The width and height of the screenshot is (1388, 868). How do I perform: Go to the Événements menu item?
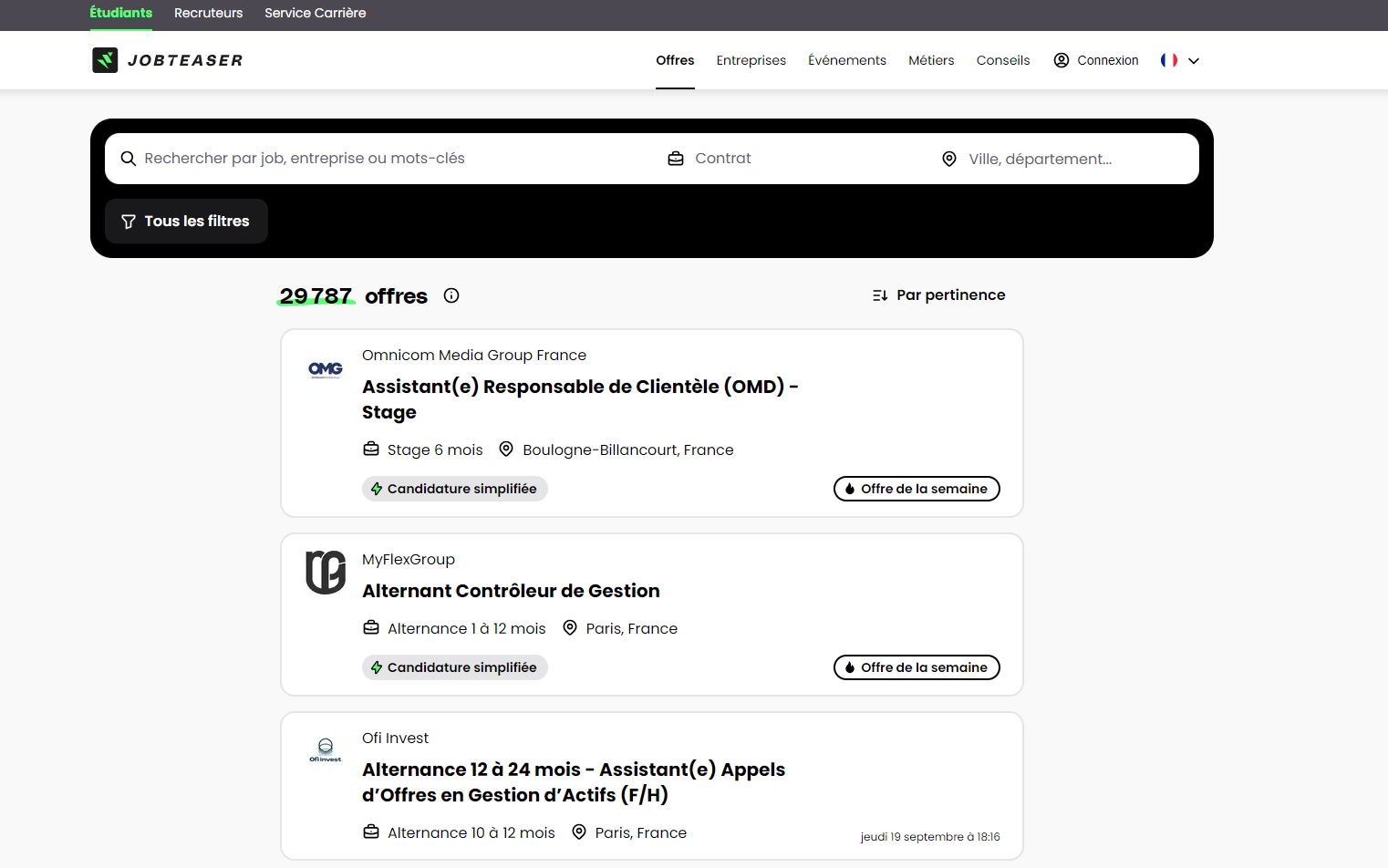pos(847,60)
